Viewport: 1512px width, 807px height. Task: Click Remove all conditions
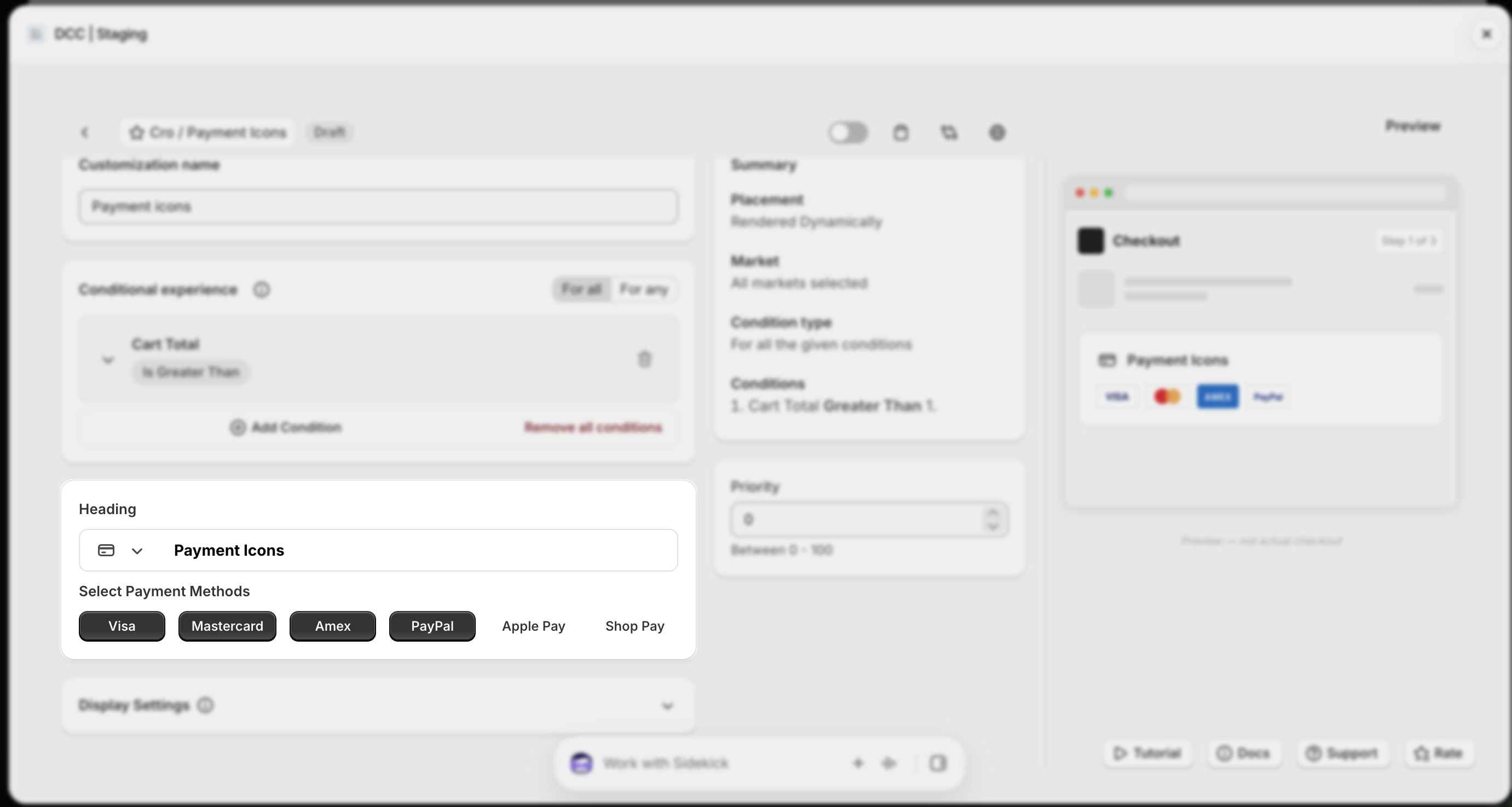(x=593, y=427)
